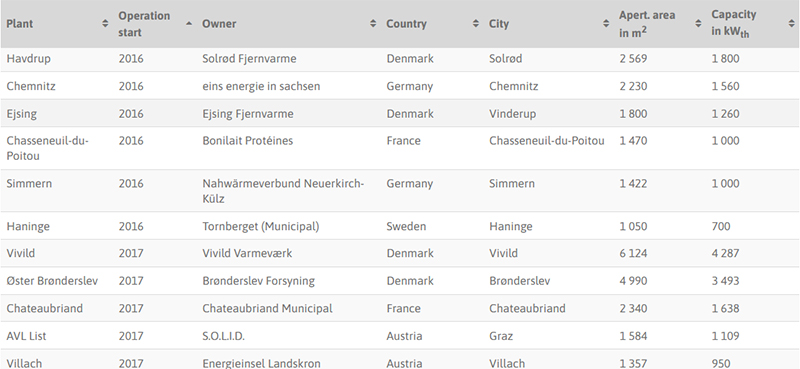Select Vivild Varmeværk owner cell
The height and width of the screenshot is (369, 800).
click(x=247, y=253)
